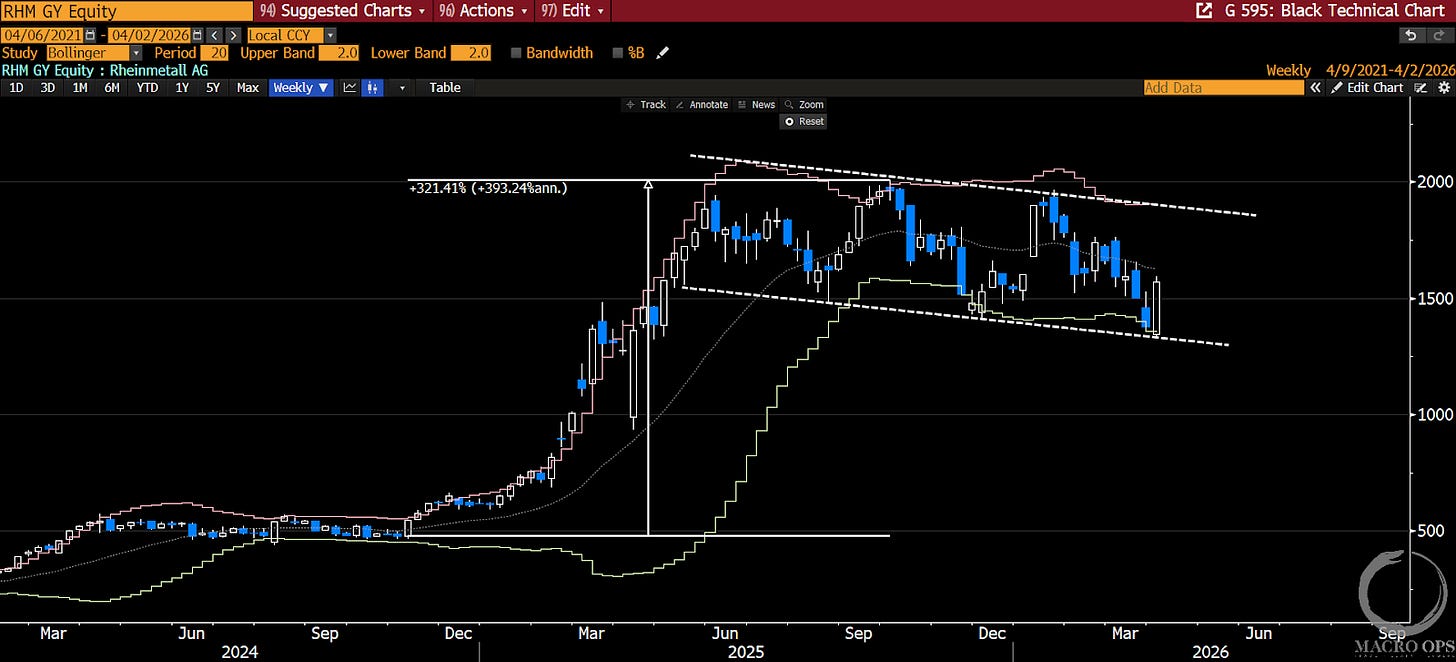This screenshot has height=662, width=1456.
Task: Click the Weekly 4/9/2021-4/2/2026 range label
Action: click(1361, 71)
